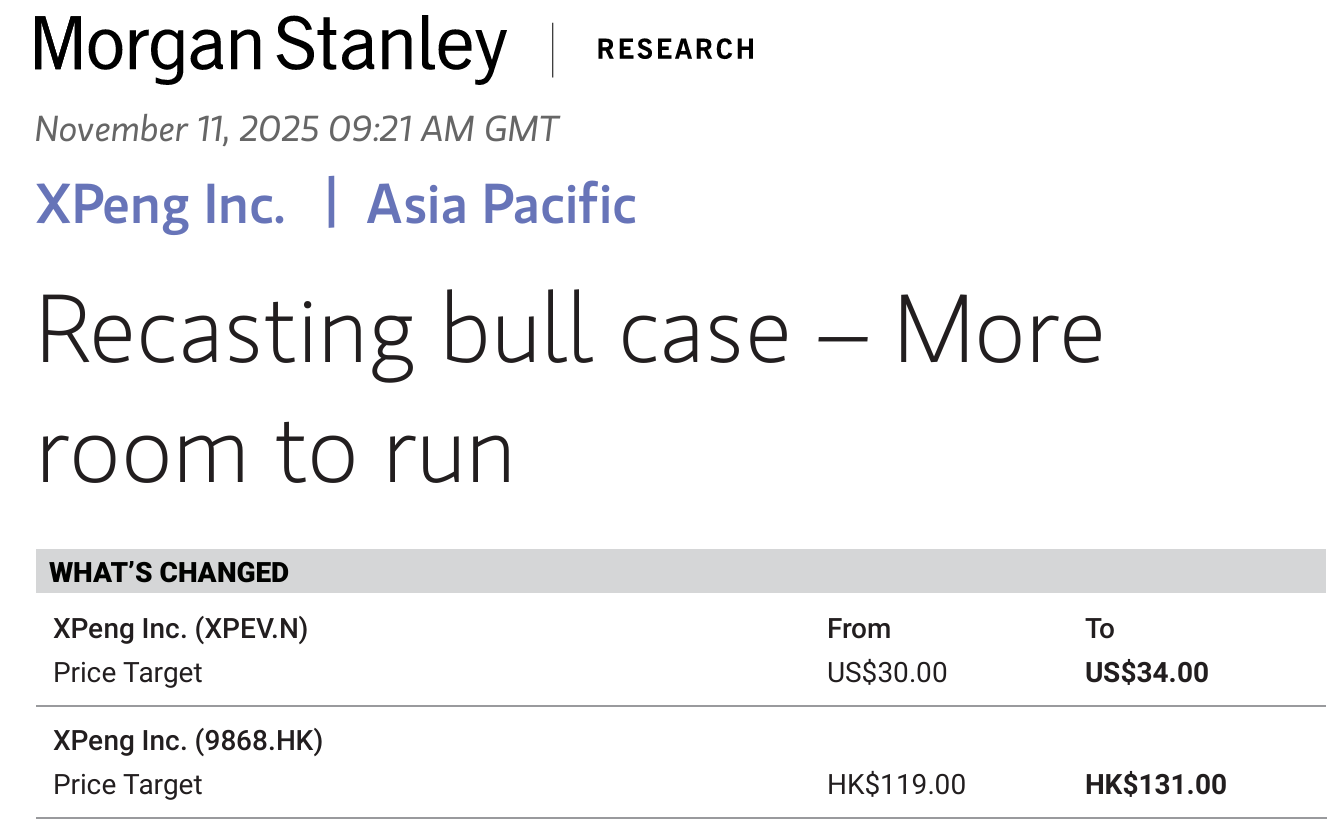Click the Morgan Stanley logo
This screenshot has width=1338, height=828.
coord(270,48)
